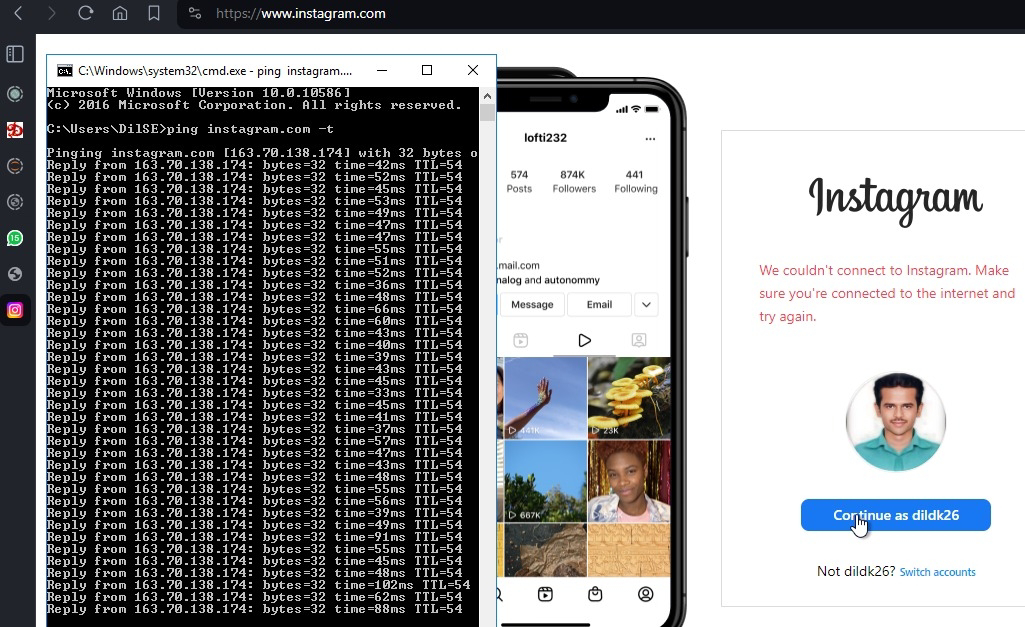Click the reply line with time=102ms
The height and width of the screenshot is (627, 1025).
coord(258,585)
